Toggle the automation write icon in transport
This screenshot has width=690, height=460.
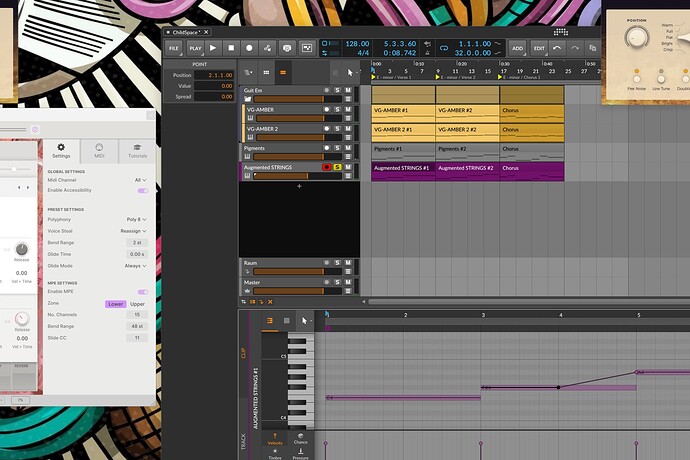(x=267, y=48)
